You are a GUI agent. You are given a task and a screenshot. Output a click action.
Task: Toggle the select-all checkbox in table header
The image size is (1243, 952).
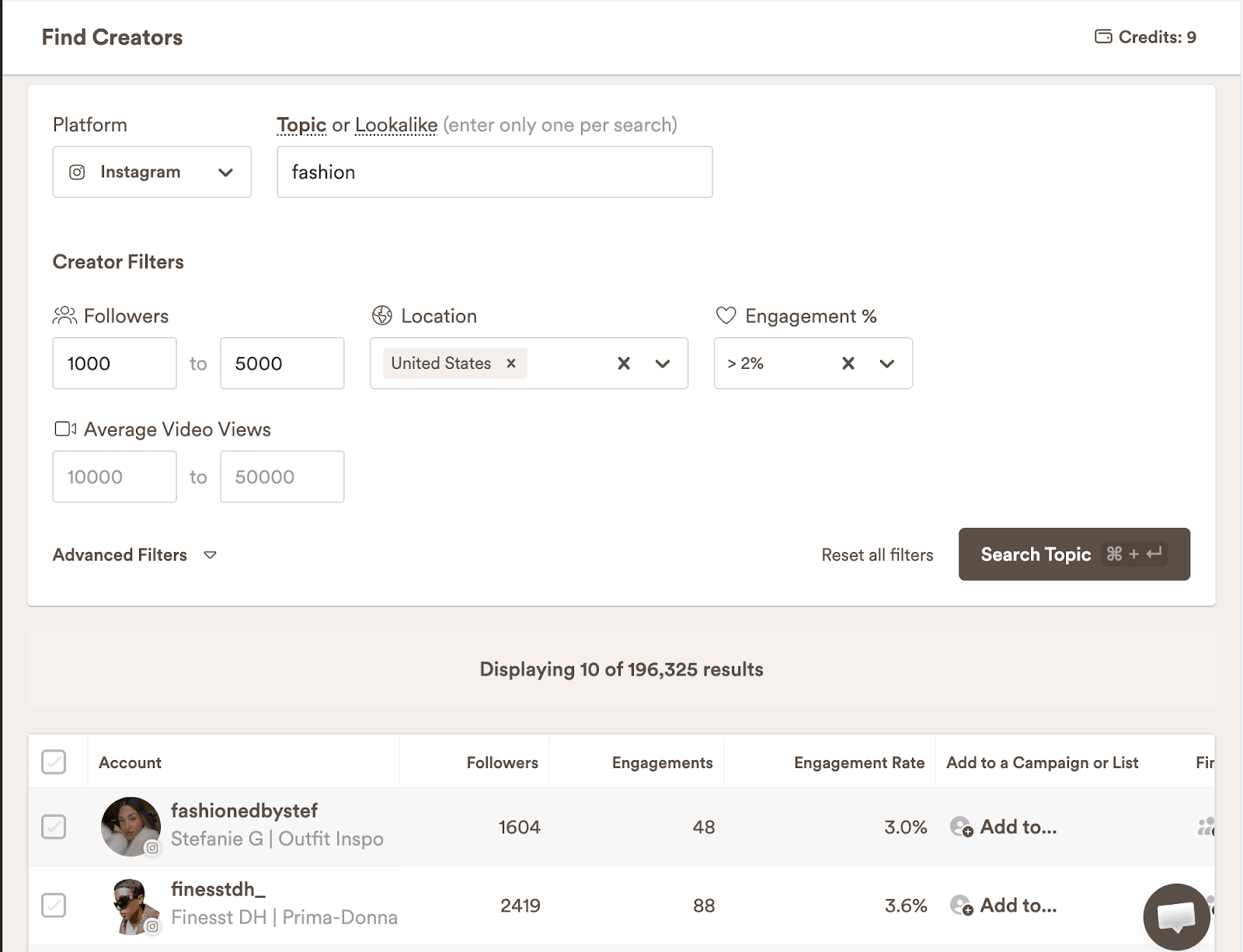[54, 762]
